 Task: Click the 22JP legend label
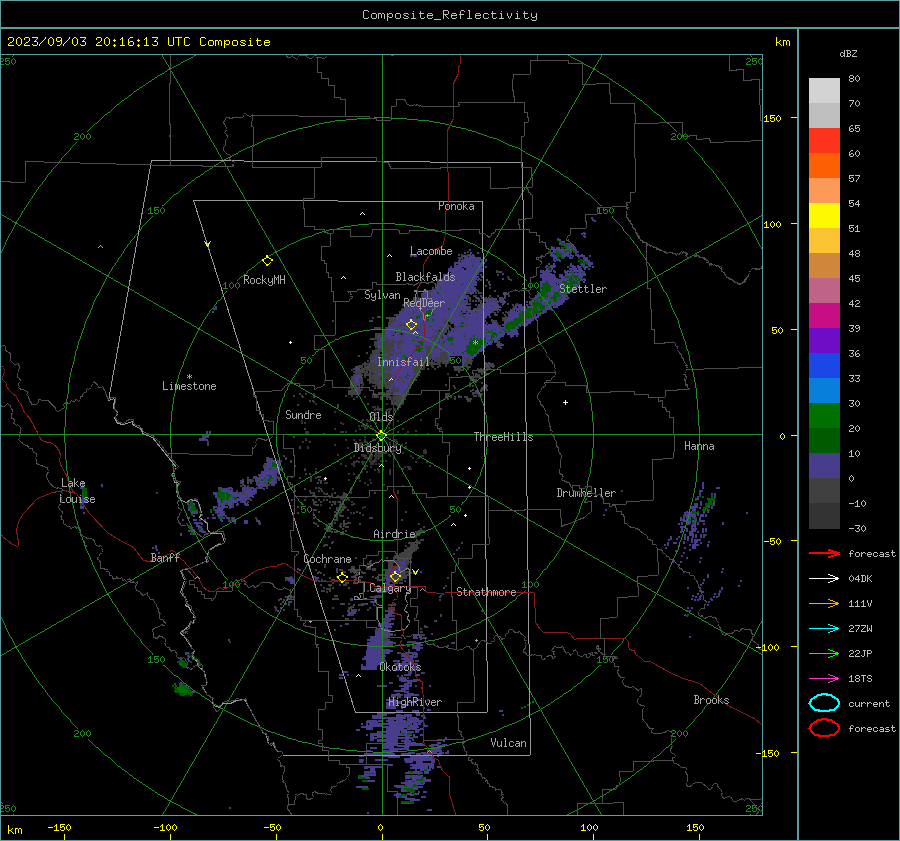pos(860,653)
